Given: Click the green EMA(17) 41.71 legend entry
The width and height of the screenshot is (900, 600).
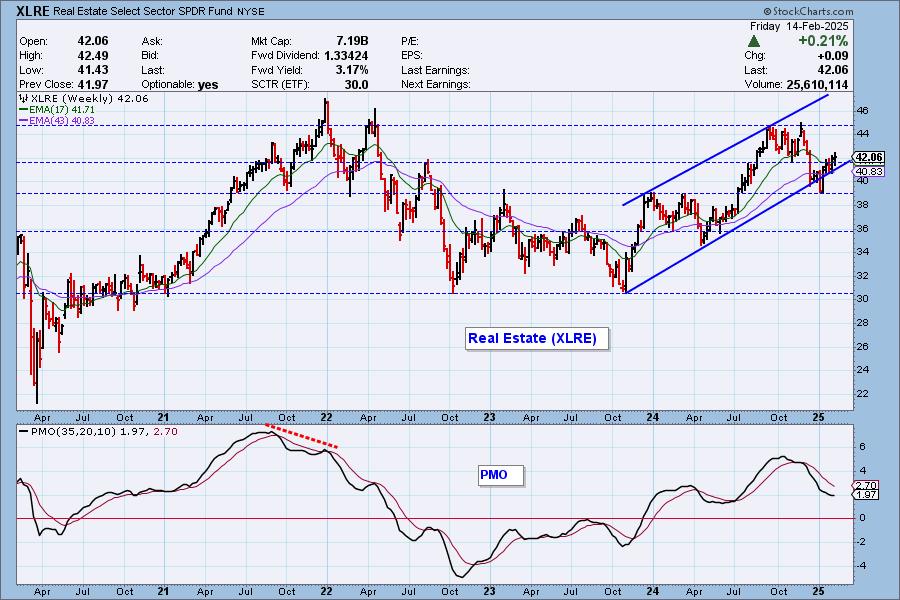Looking at the screenshot, I should 57,110.
